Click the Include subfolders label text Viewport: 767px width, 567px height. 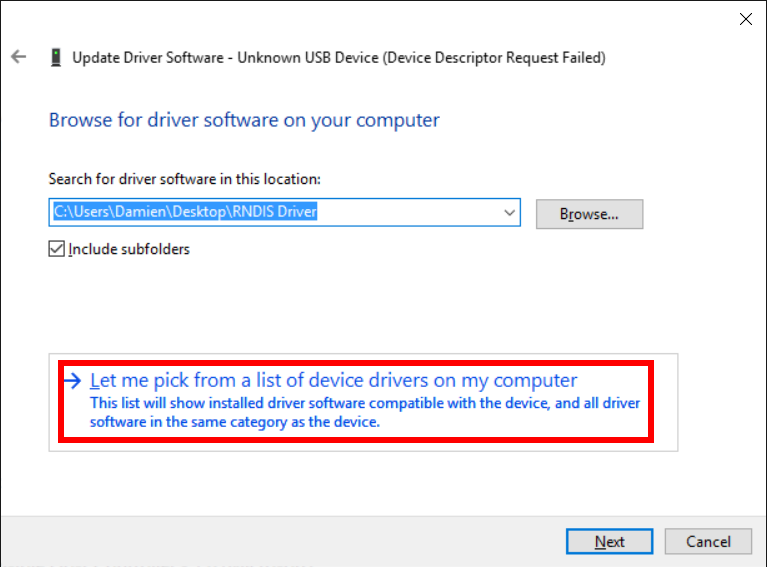(x=128, y=249)
